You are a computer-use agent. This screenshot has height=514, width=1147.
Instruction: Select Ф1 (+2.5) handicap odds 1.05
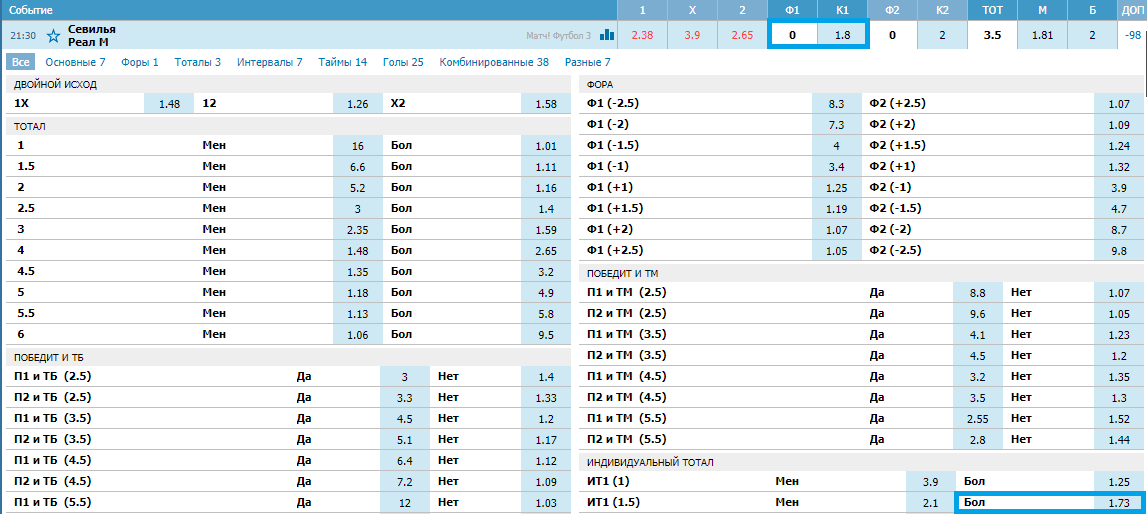(837, 251)
